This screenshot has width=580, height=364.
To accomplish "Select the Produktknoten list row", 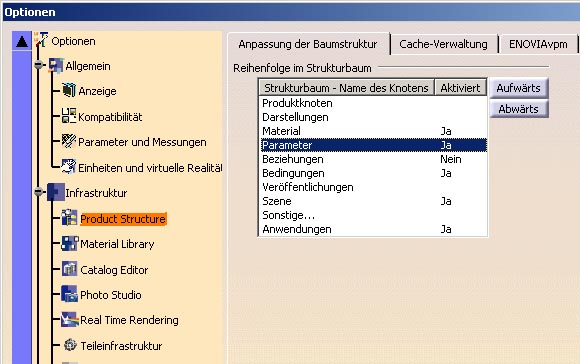I will pos(373,103).
